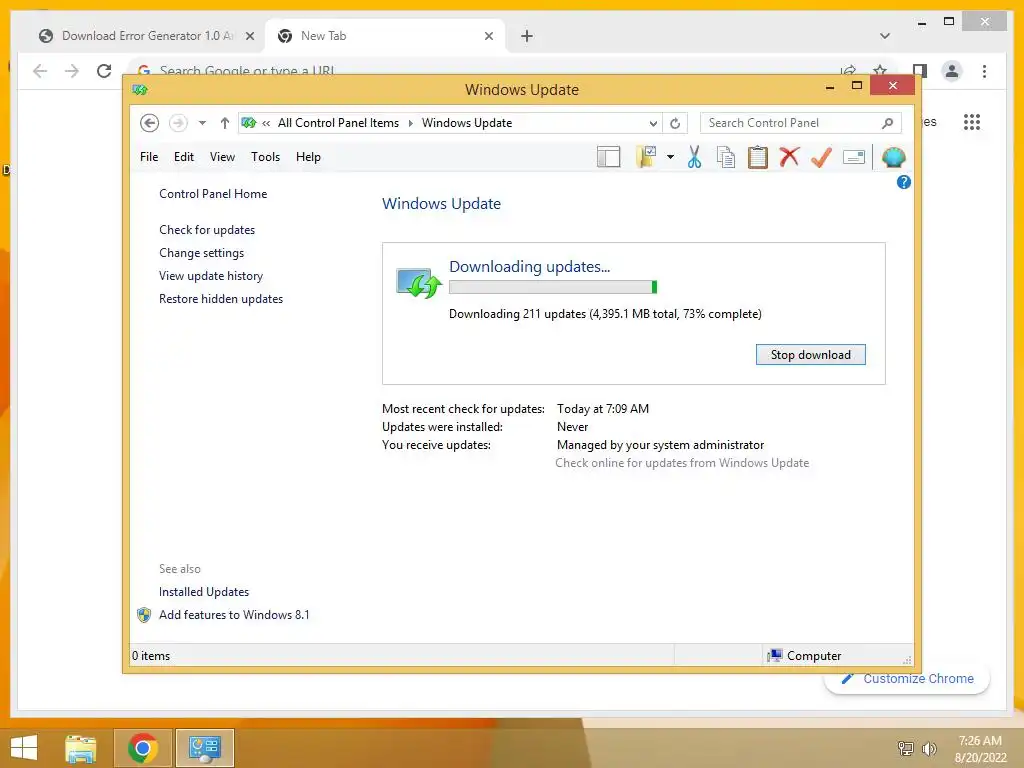Image resolution: width=1024 pixels, height=768 pixels.
Task: Go up one level in Control Panel
Action: [225, 123]
